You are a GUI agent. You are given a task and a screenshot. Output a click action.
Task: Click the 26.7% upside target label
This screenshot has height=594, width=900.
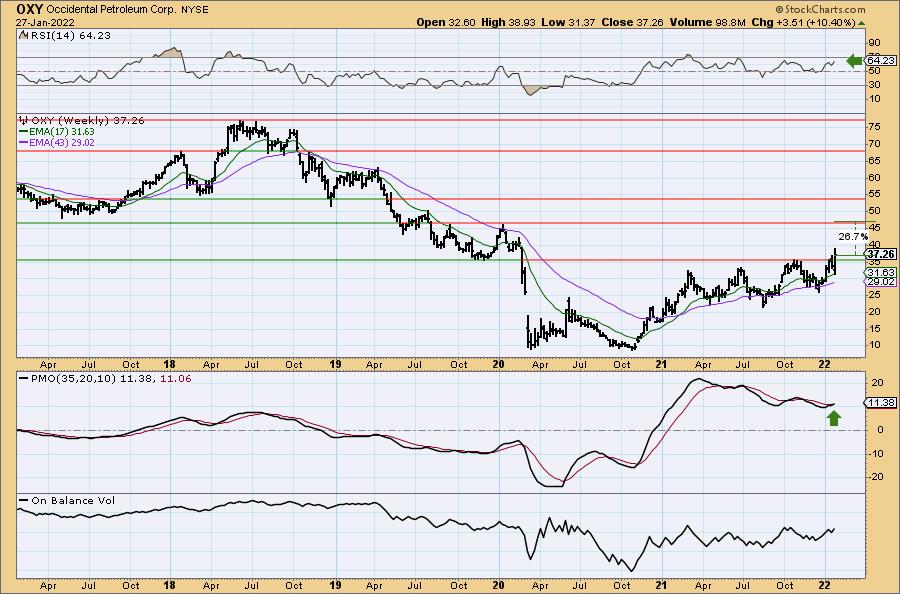853,236
